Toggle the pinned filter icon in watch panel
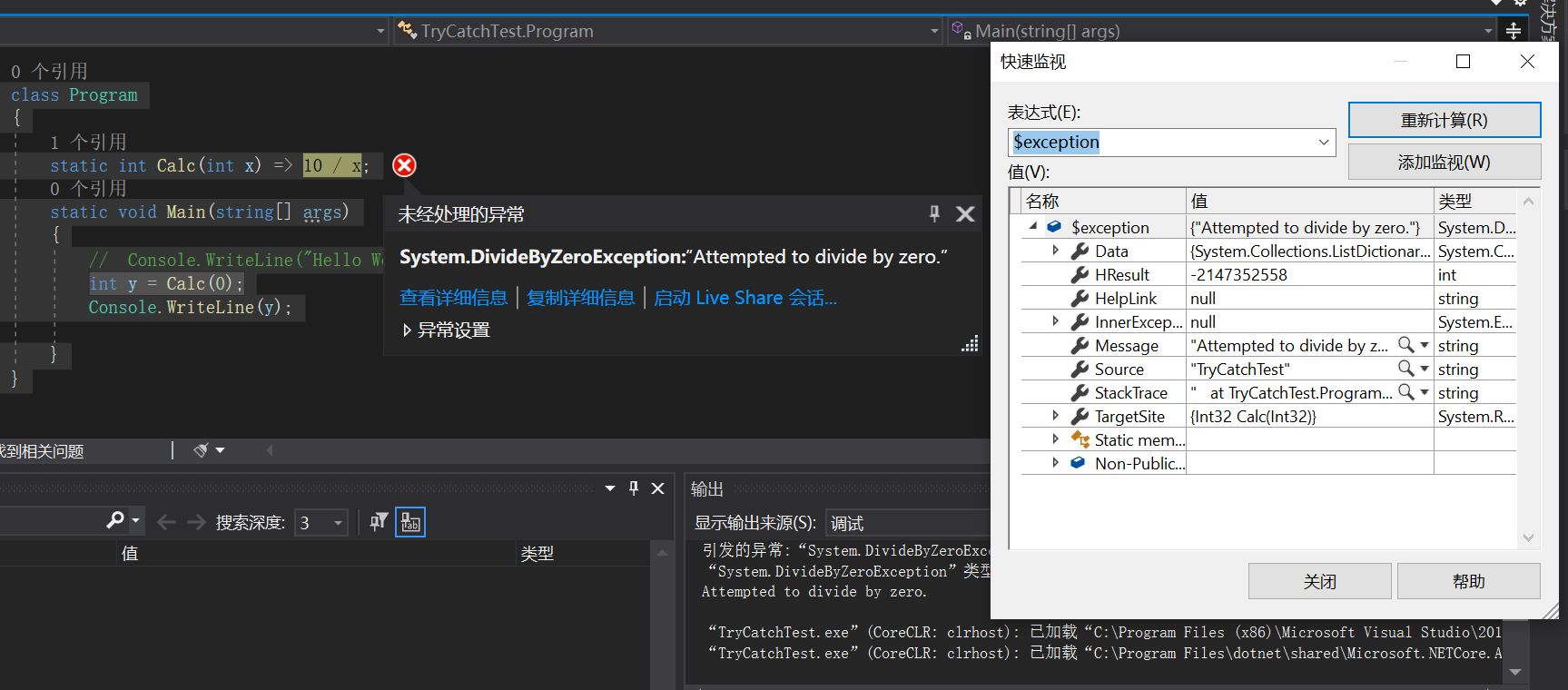Screen dimensions: 1568x690 pos(379,522)
